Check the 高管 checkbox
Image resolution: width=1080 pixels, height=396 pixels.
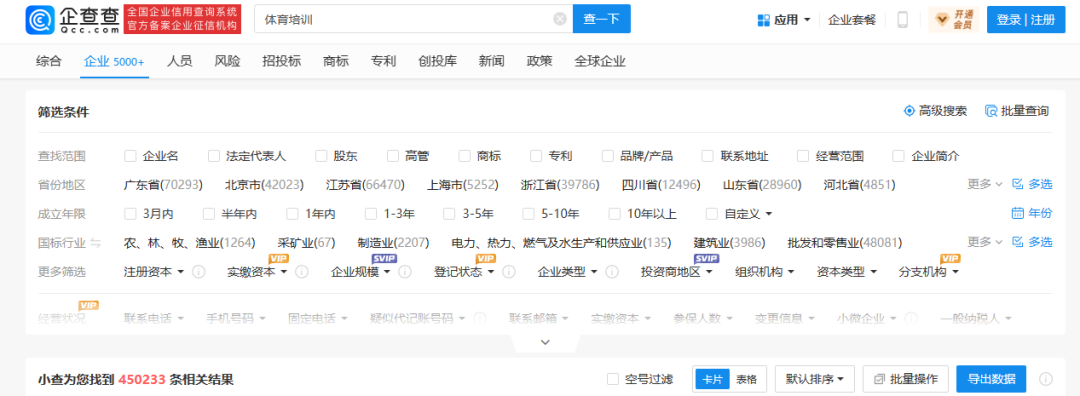(393, 156)
